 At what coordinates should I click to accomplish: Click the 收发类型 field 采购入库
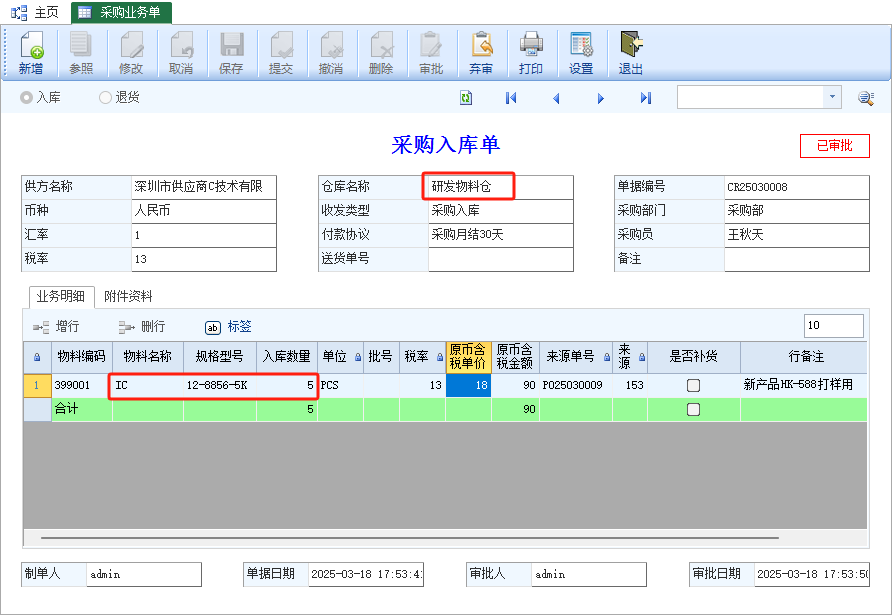[x=501, y=210]
